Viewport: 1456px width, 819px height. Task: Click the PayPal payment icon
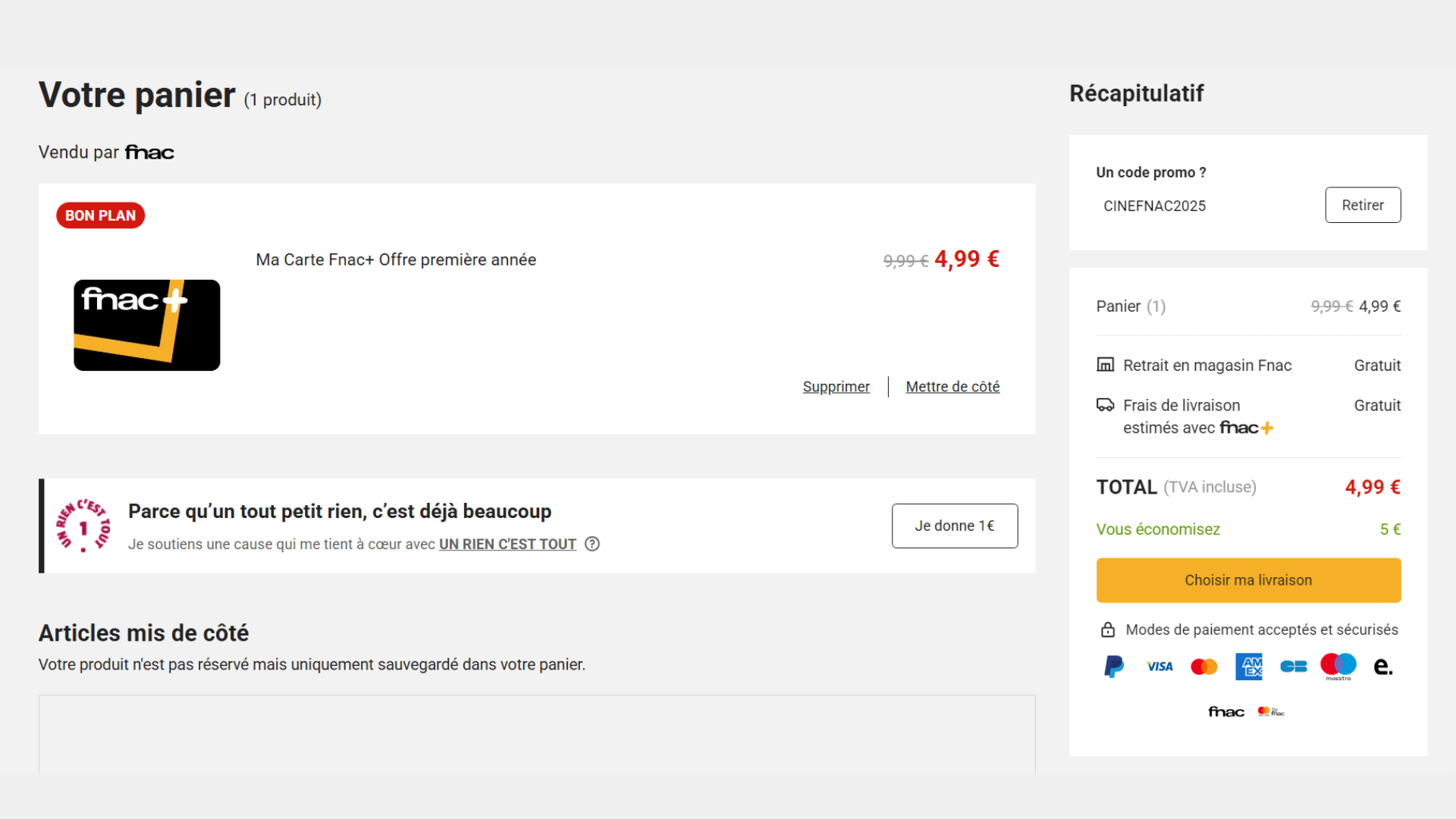click(1113, 667)
